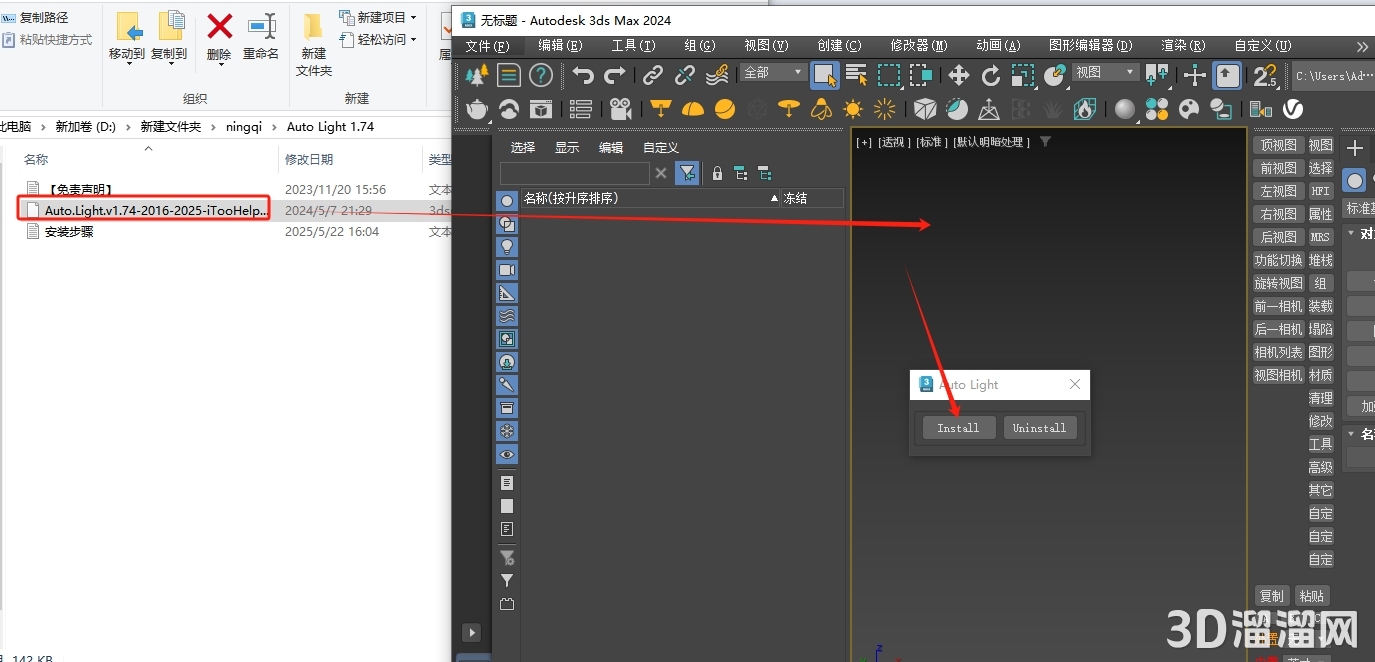Toggle geometry display filter in Scene Explorer

coord(507,201)
